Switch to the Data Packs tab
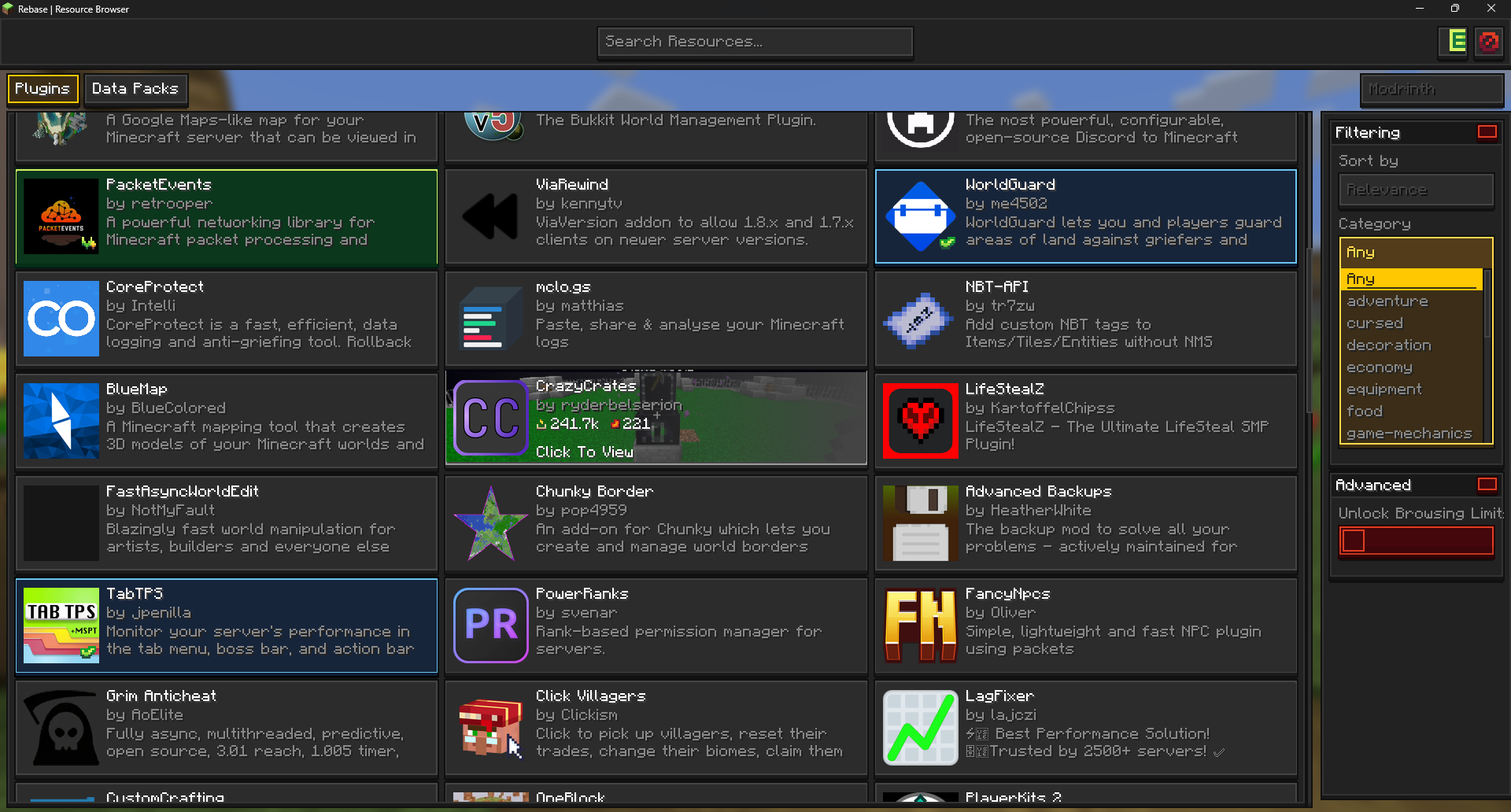This screenshot has width=1511, height=812. point(135,89)
